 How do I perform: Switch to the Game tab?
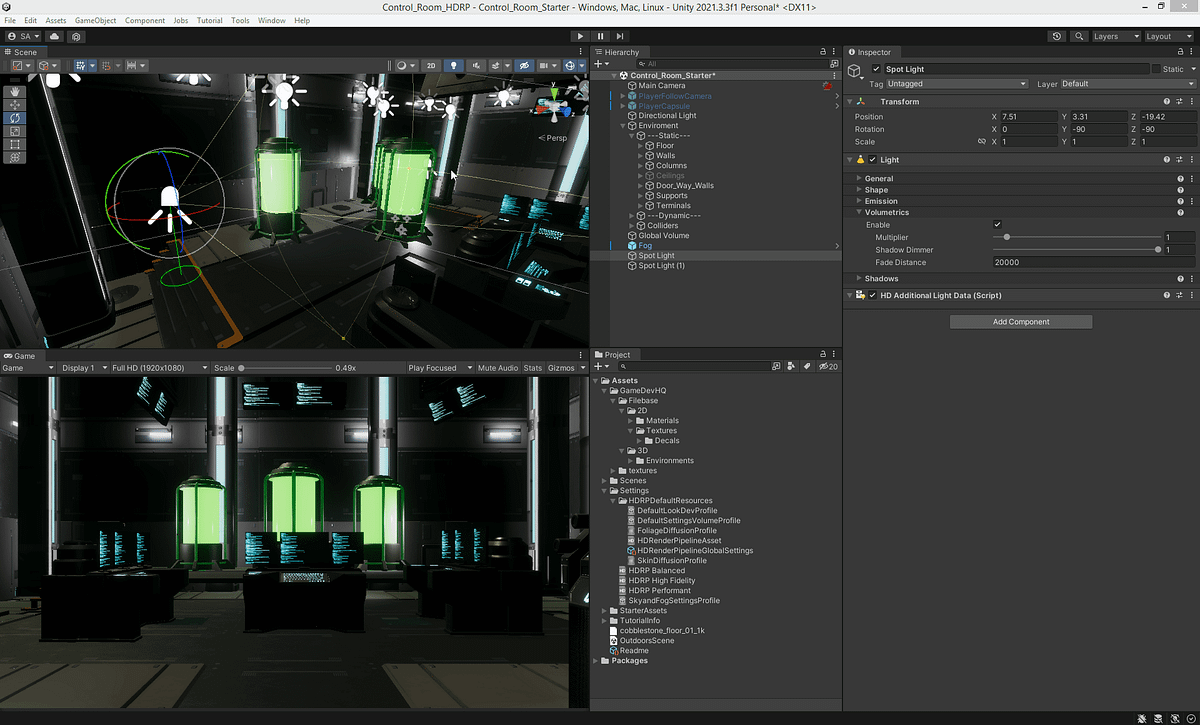coord(22,355)
